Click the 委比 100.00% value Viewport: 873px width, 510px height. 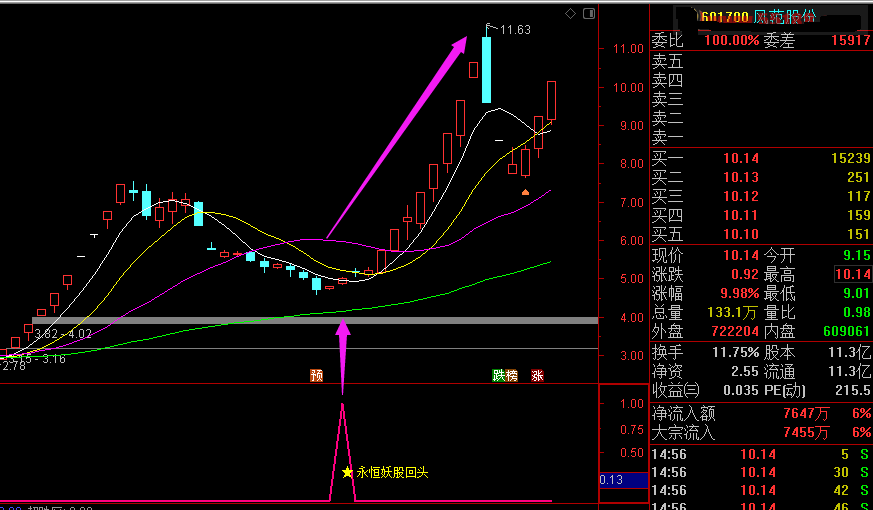[732, 40]
